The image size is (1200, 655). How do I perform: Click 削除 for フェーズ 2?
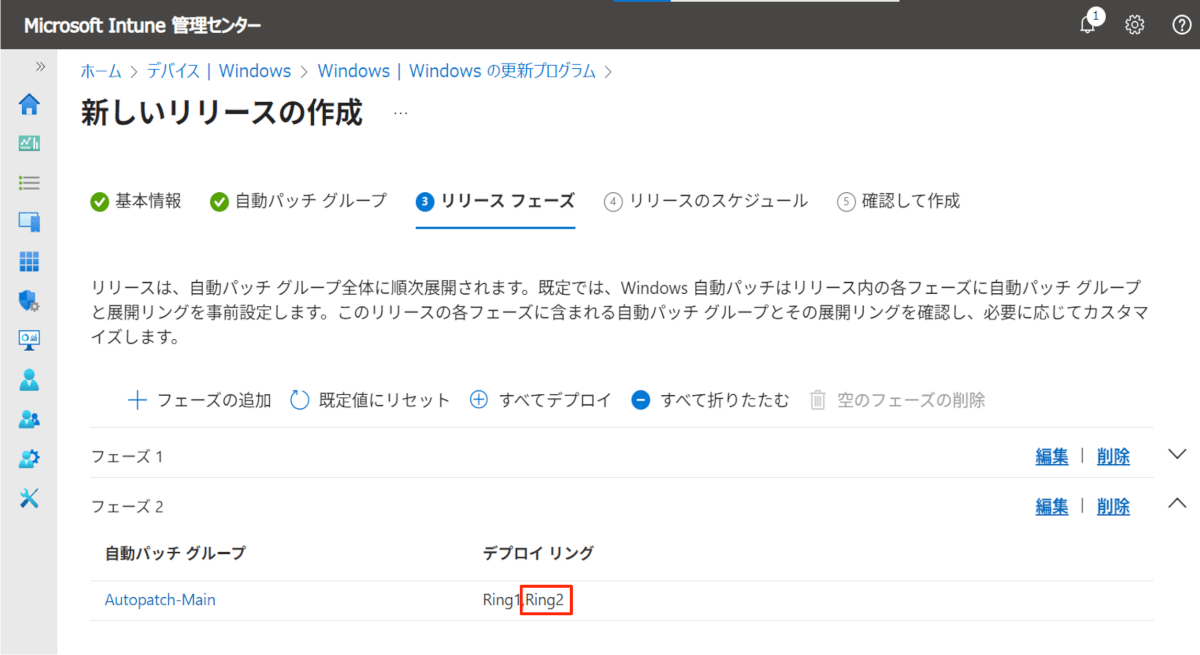(1113, 506)
